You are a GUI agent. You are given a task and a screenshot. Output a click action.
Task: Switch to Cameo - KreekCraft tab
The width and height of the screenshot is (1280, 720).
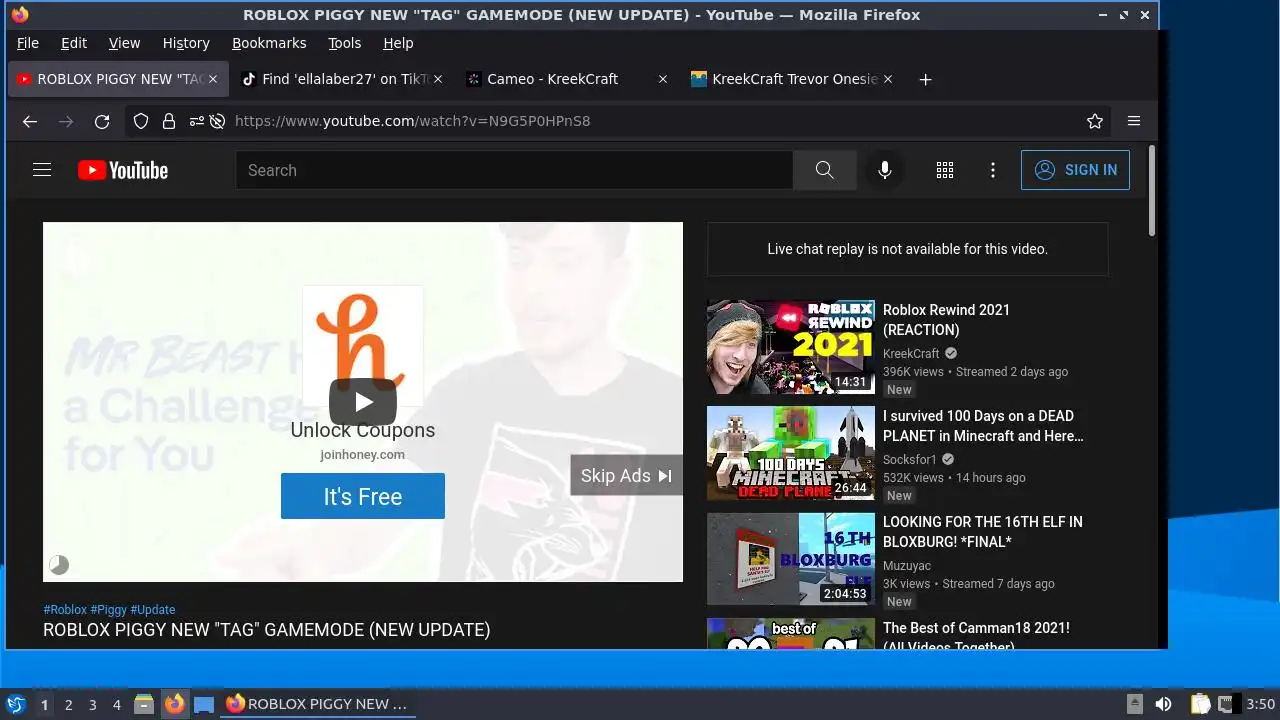566,79
